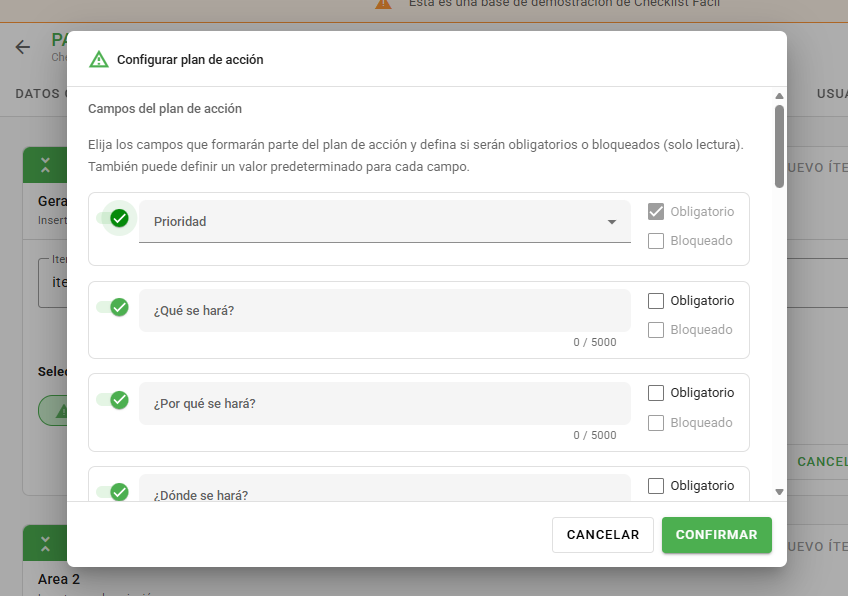Check Bloqueado for Prioridad
This screenshot has width=848, height=596.
point(655,241)
